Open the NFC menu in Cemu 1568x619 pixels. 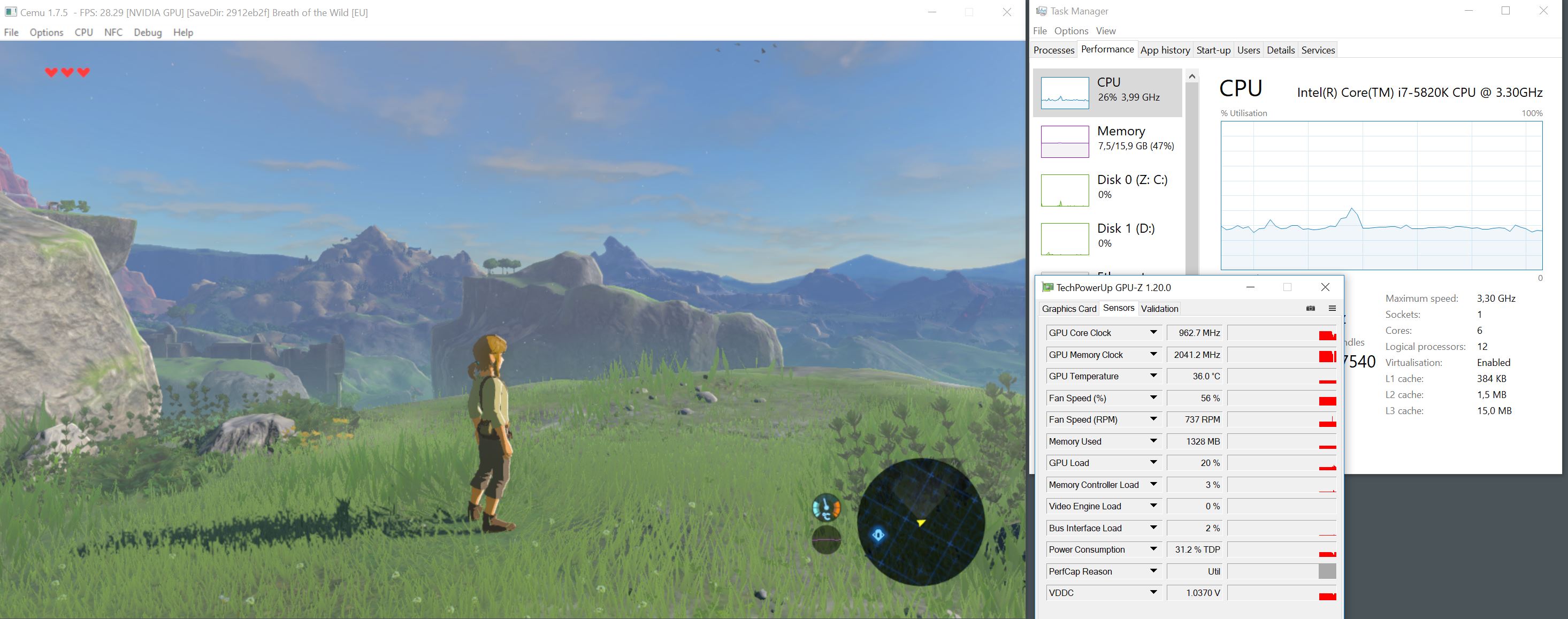tap(113, 32)
